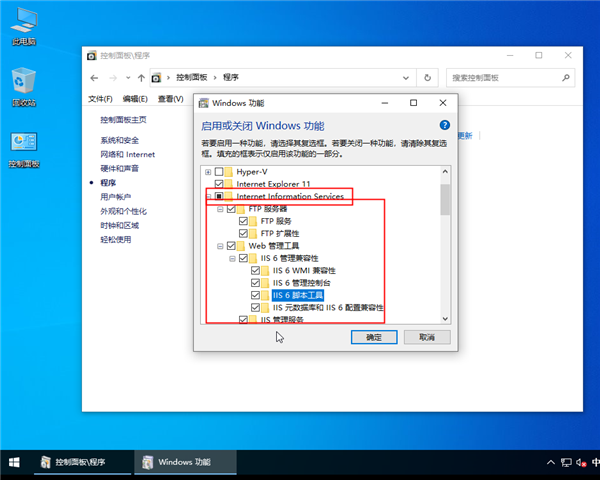This screenshot has width=600, height=480.
Task: Click the back navigation arrow
Action: tap(95, 77)
